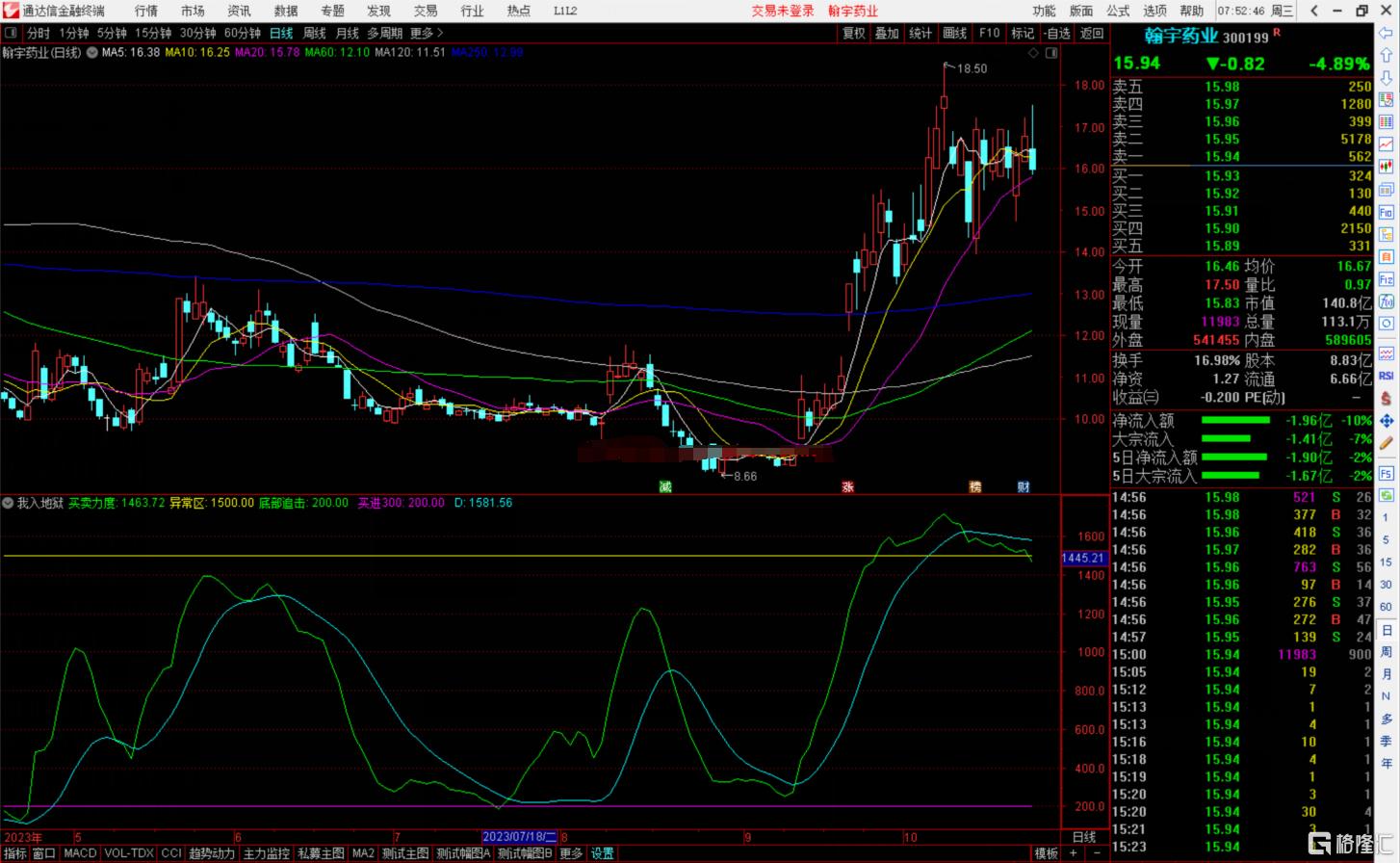
Task: Click the 画线 drawing tools button
Action: point(955,33)
